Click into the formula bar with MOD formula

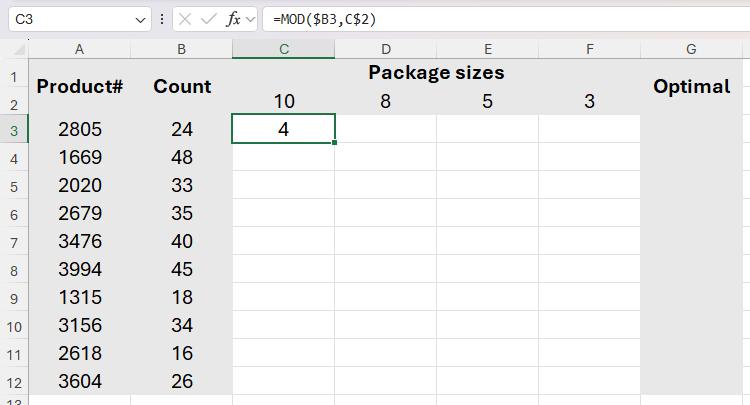pyautogui.click(x=500, y=19)
